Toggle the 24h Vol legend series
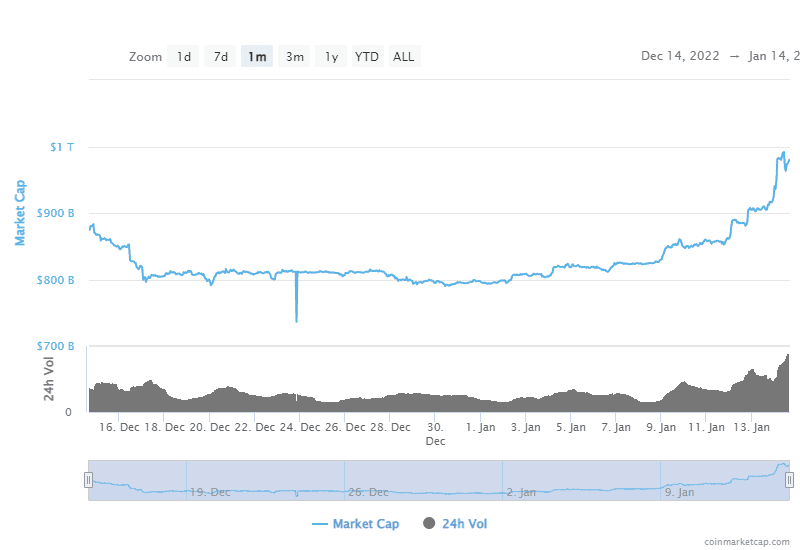The image size is (800, 550). (x=464, y=523)
